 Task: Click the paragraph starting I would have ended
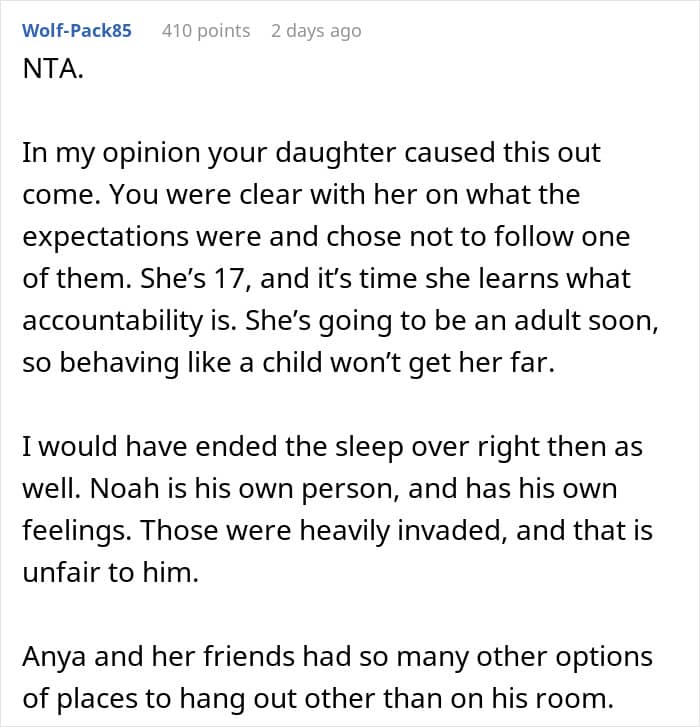[337, 509]
